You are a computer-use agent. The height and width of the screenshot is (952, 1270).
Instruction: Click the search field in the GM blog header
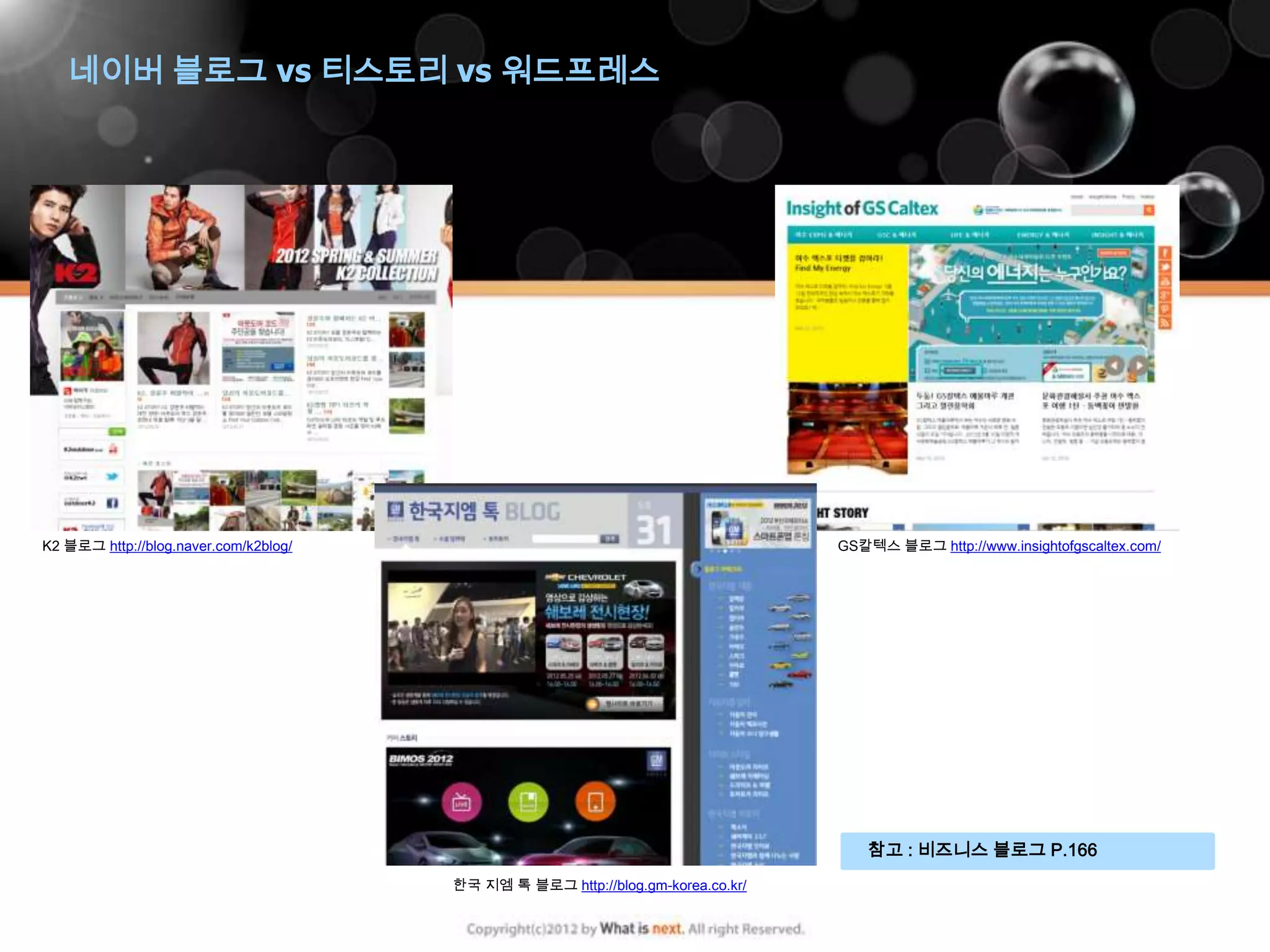566,539
